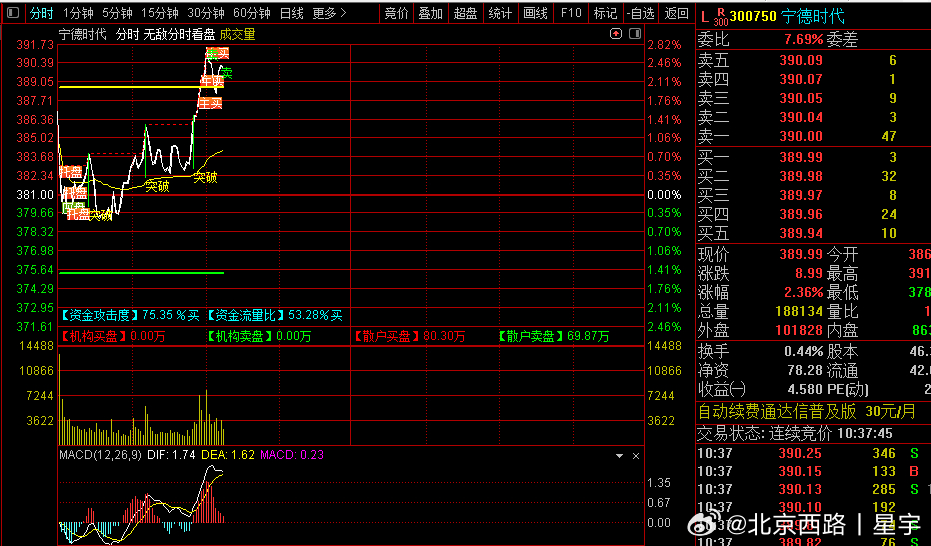The height and width of the screenshot is (546, 931).
Task: Select the 15分钟 period tab
Action: point(160,13)
